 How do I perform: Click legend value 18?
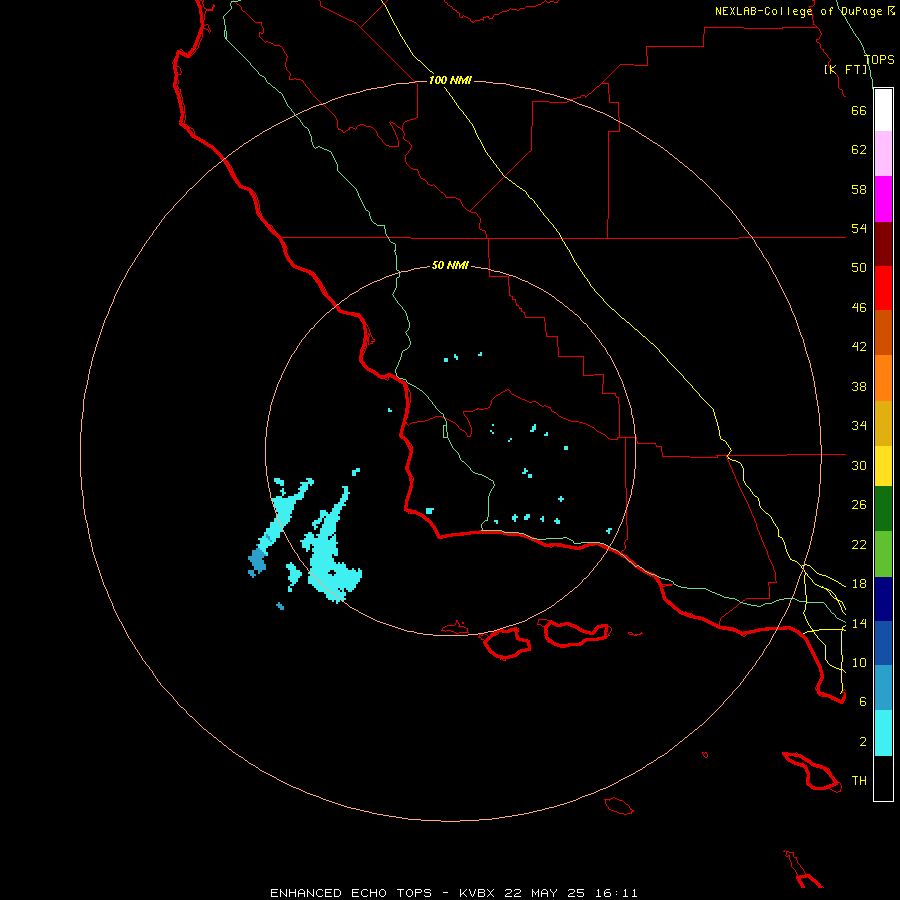(x=859, y=584)
